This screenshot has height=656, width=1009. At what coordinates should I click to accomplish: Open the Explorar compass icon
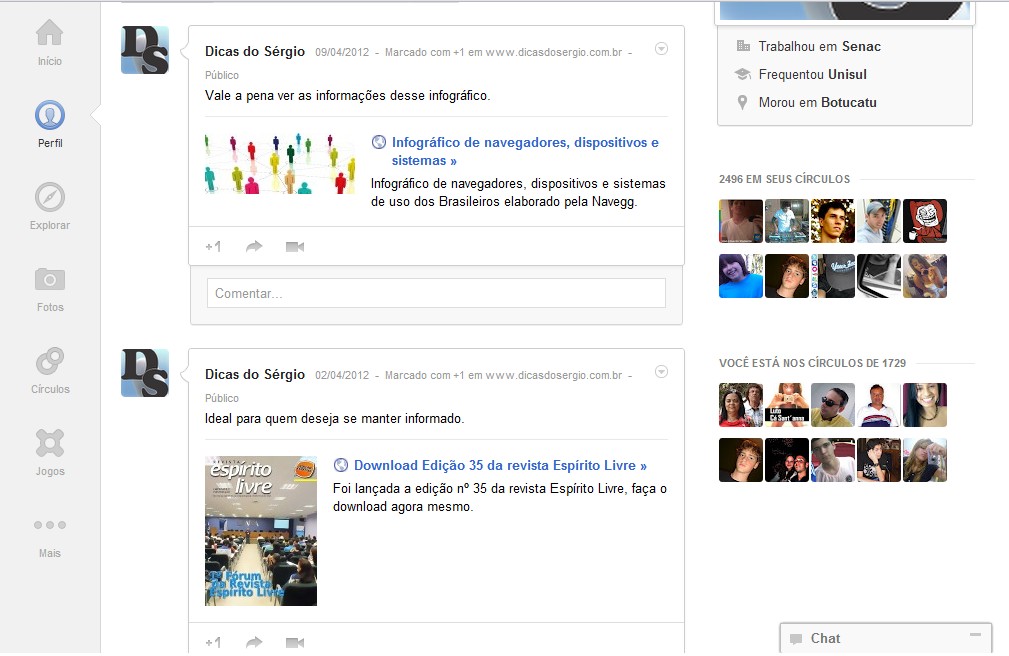click(50, 198)
